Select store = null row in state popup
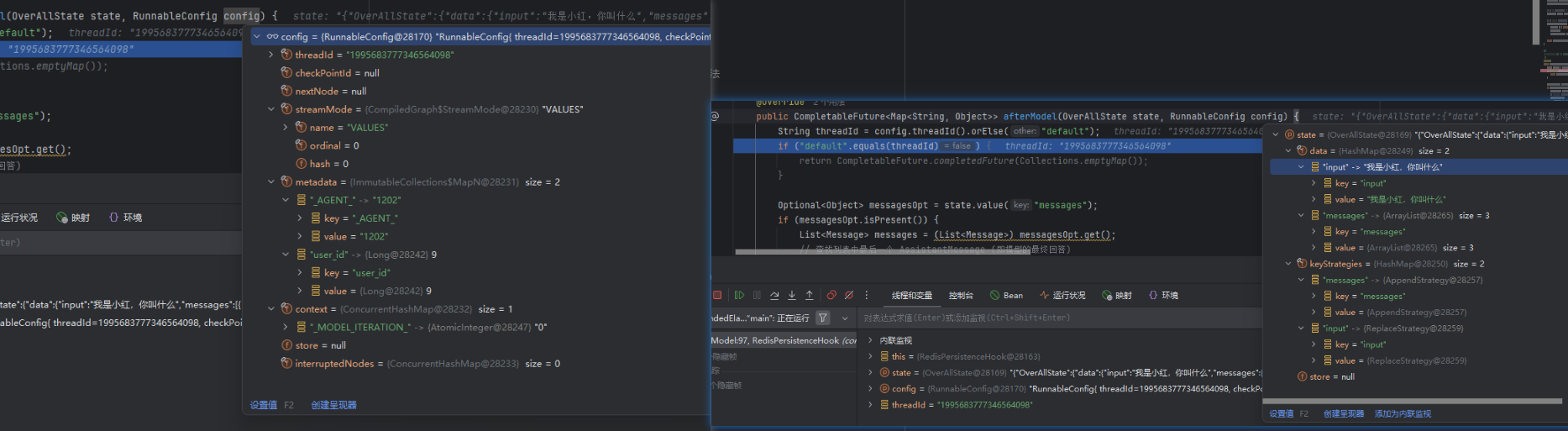The width and height of the screenshot is (1568, 431). coord(1419,377)
